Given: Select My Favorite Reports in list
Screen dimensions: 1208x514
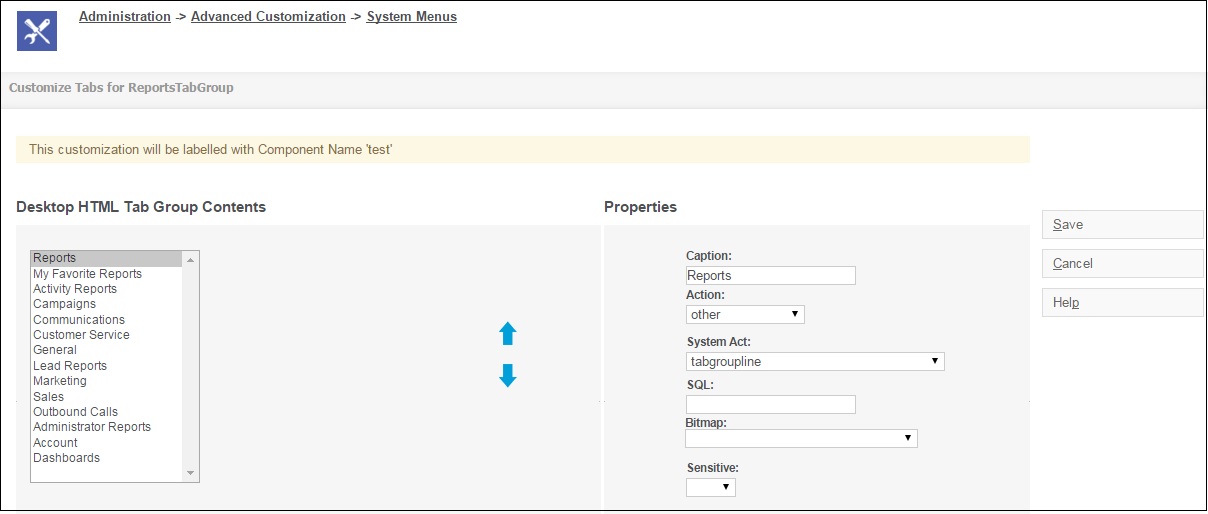Looking at the screenshot, I should point(87,274).
